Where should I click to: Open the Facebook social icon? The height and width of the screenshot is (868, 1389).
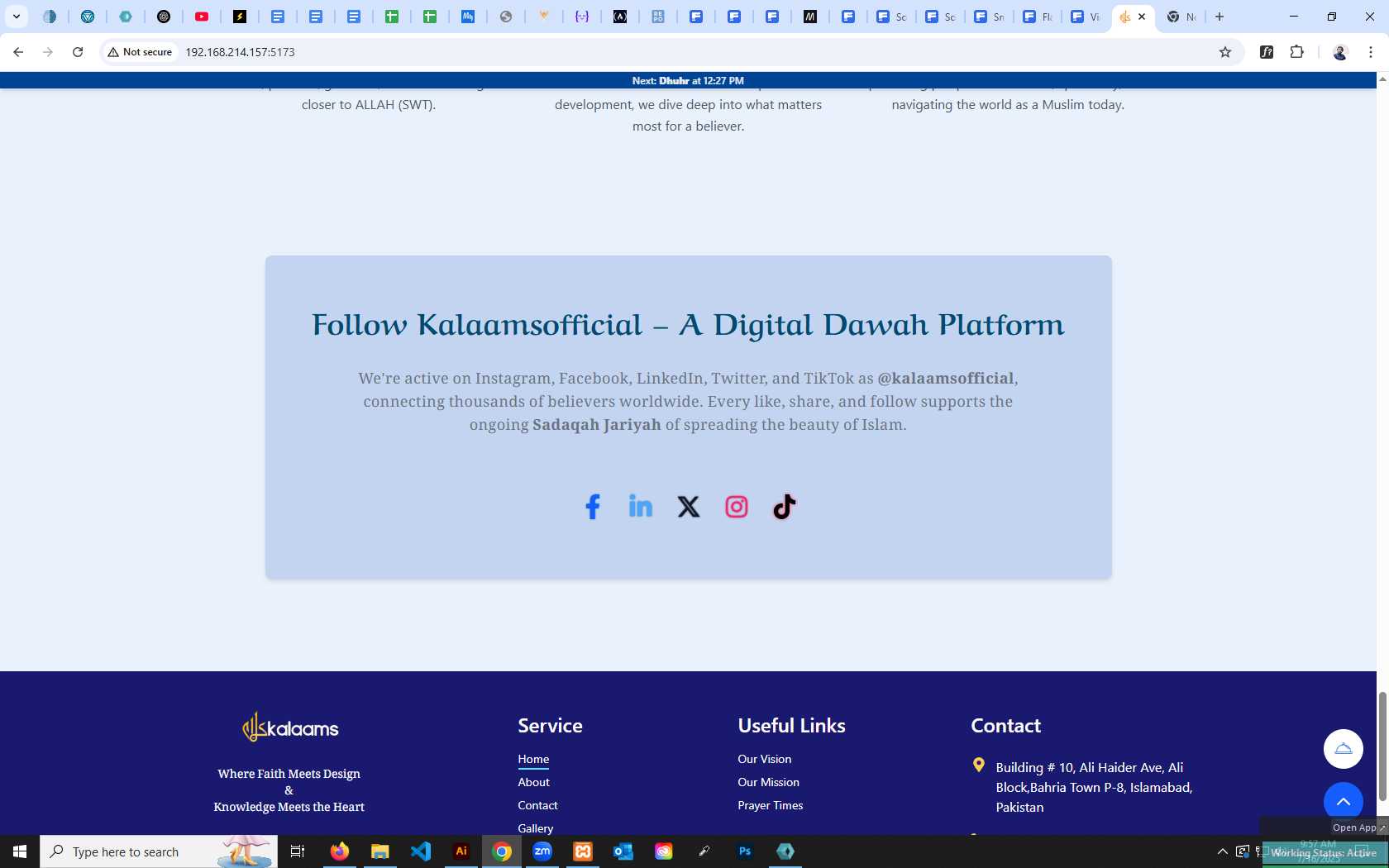pos(593,507)
